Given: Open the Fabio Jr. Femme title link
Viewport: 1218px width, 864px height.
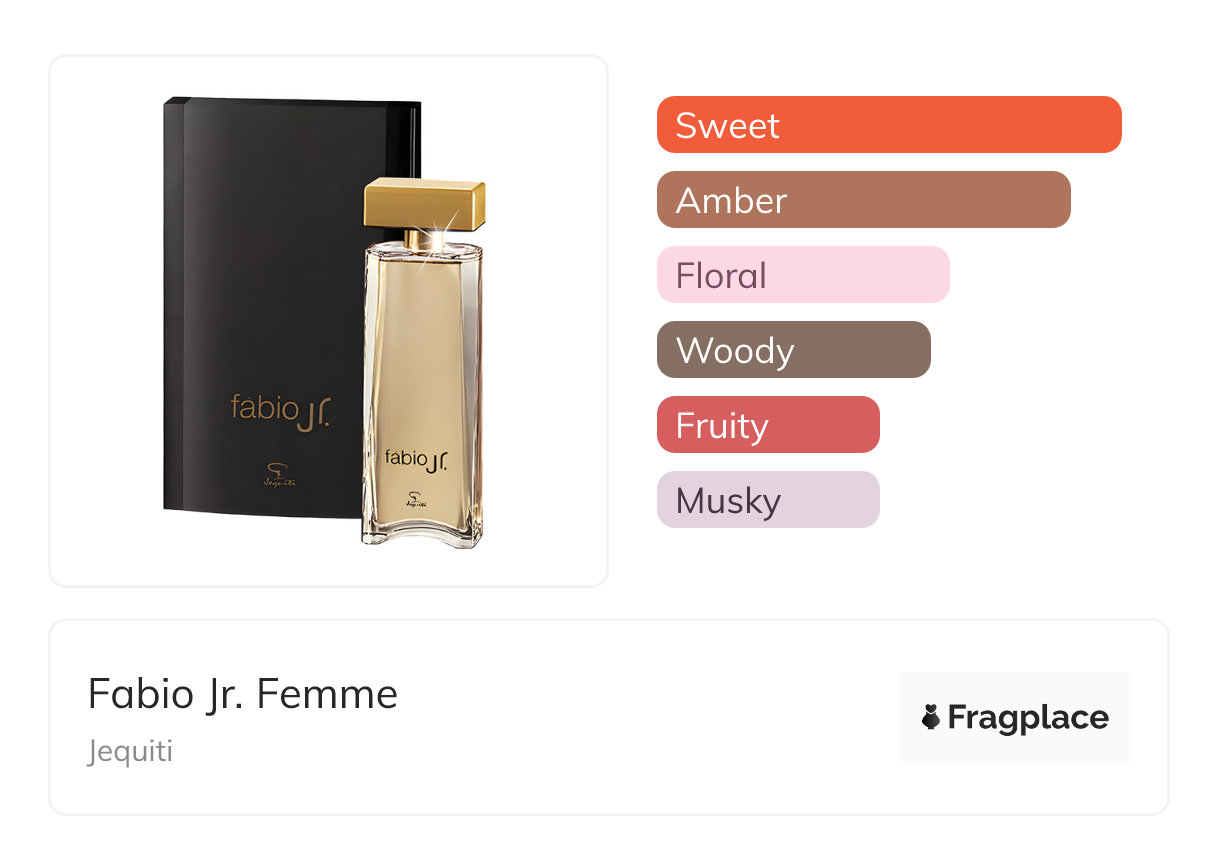Looking at the screenshot, I should (243, 694).
